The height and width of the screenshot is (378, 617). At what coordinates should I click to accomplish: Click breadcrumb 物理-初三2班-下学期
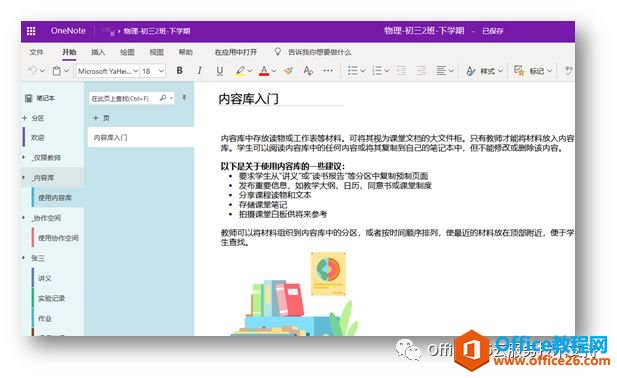point(157,31)
